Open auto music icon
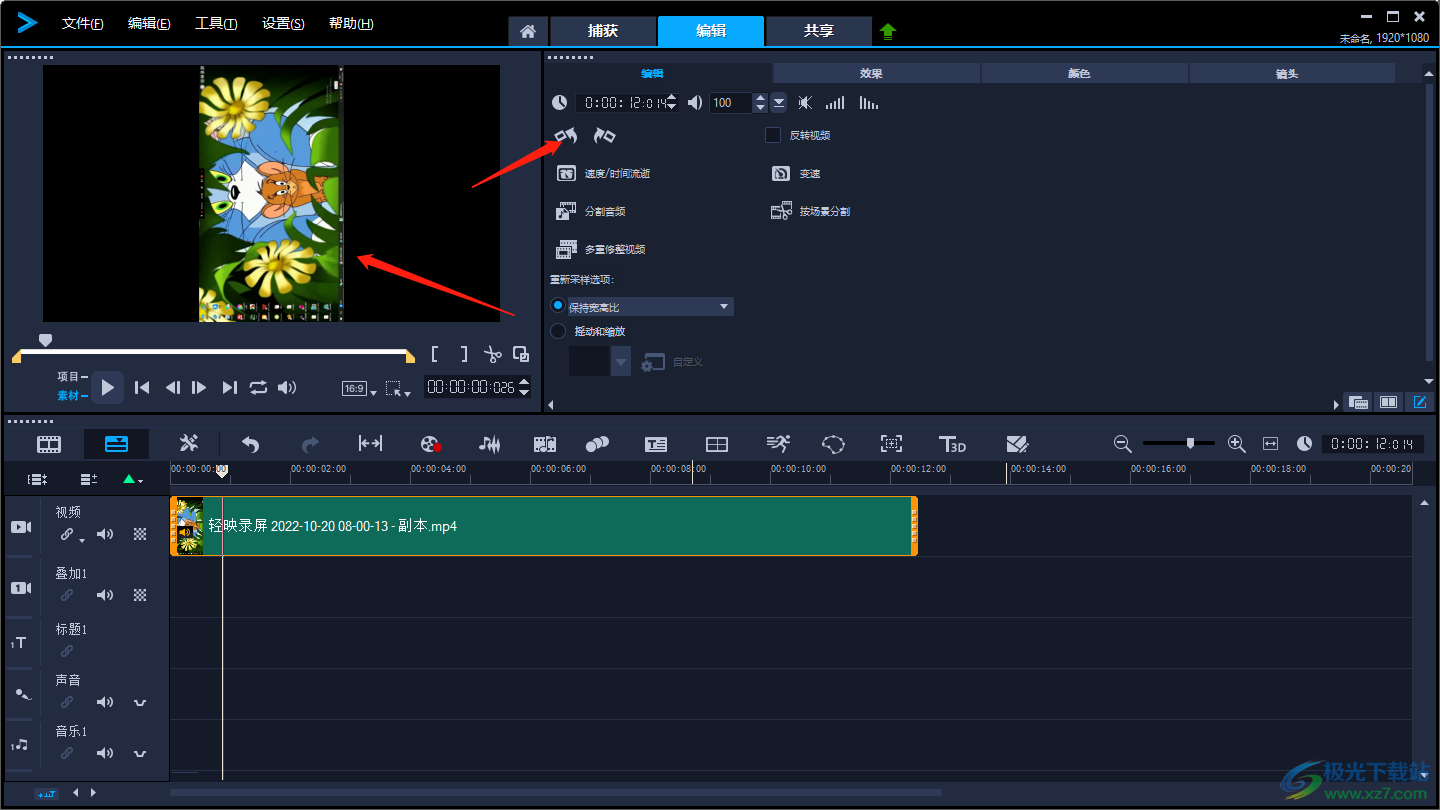 coord(544,444)
